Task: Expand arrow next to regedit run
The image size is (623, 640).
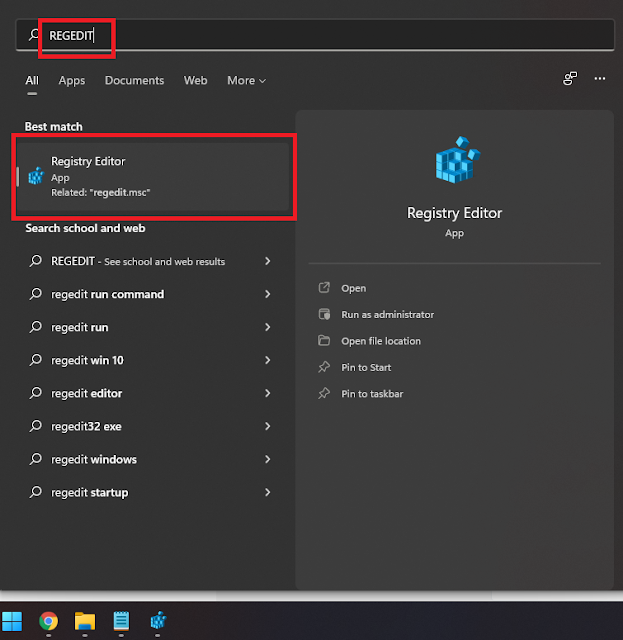Action: 267,327
